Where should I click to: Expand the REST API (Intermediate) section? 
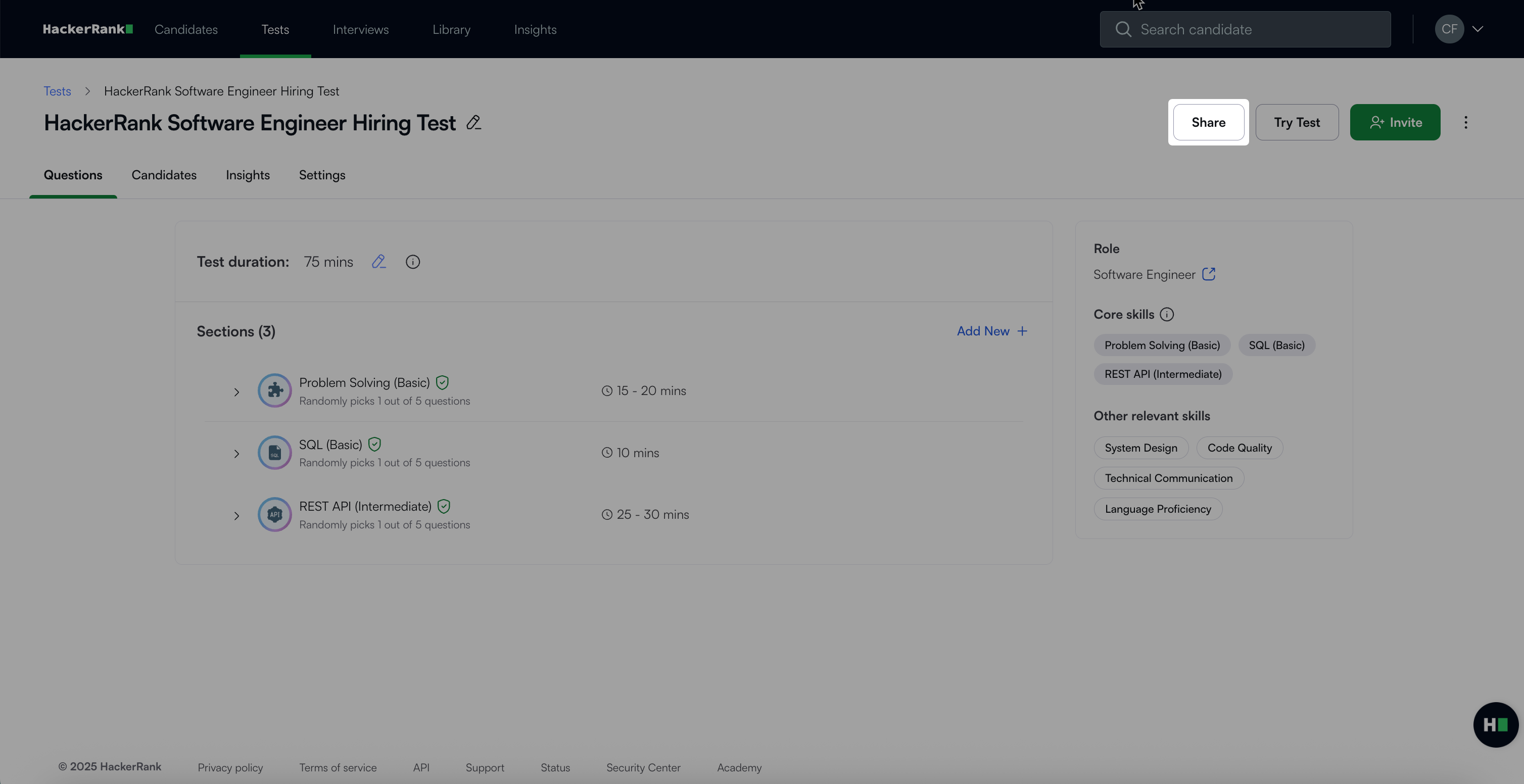pos(236,516)
